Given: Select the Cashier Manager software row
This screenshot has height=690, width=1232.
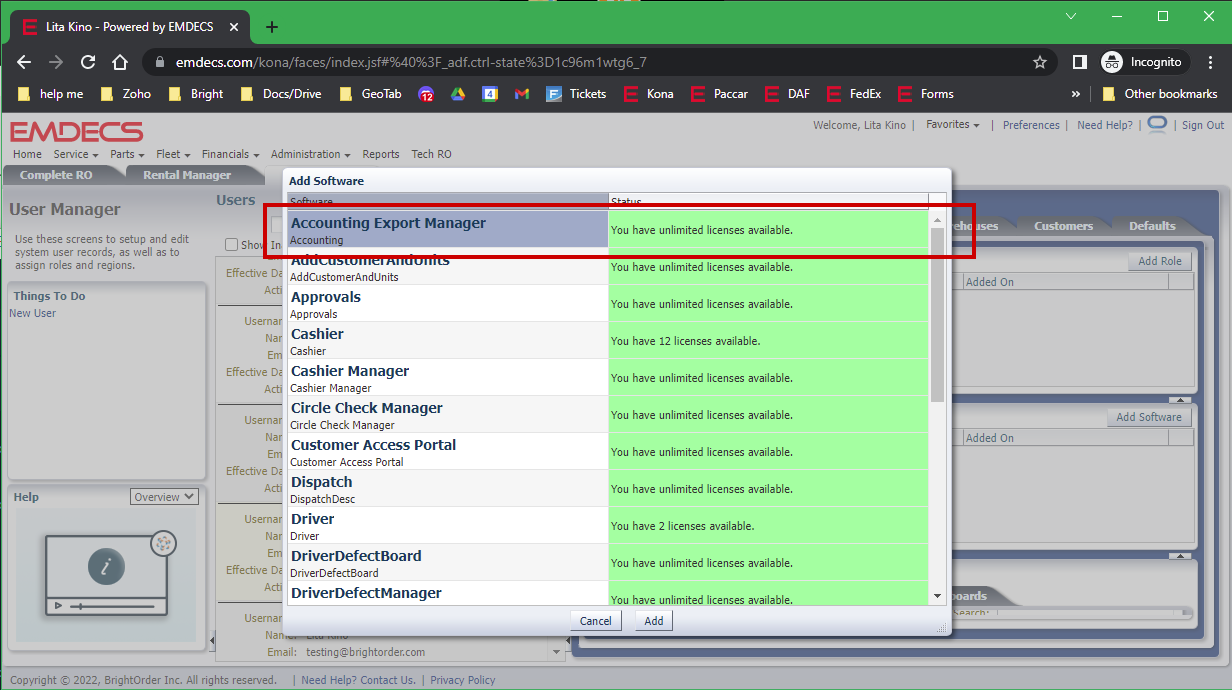Looking at the screenshot, I should coord(447,378).
